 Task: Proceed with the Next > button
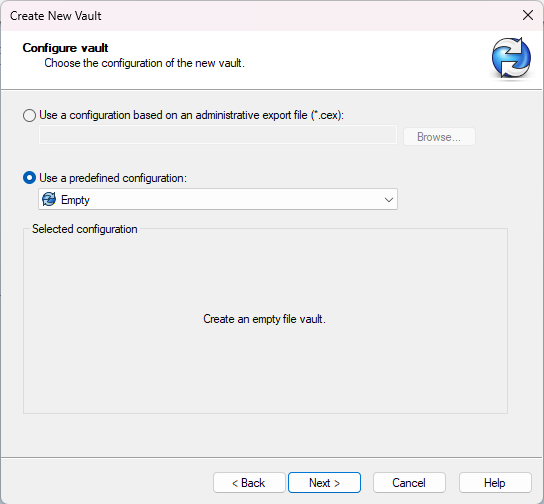(324, 482)
